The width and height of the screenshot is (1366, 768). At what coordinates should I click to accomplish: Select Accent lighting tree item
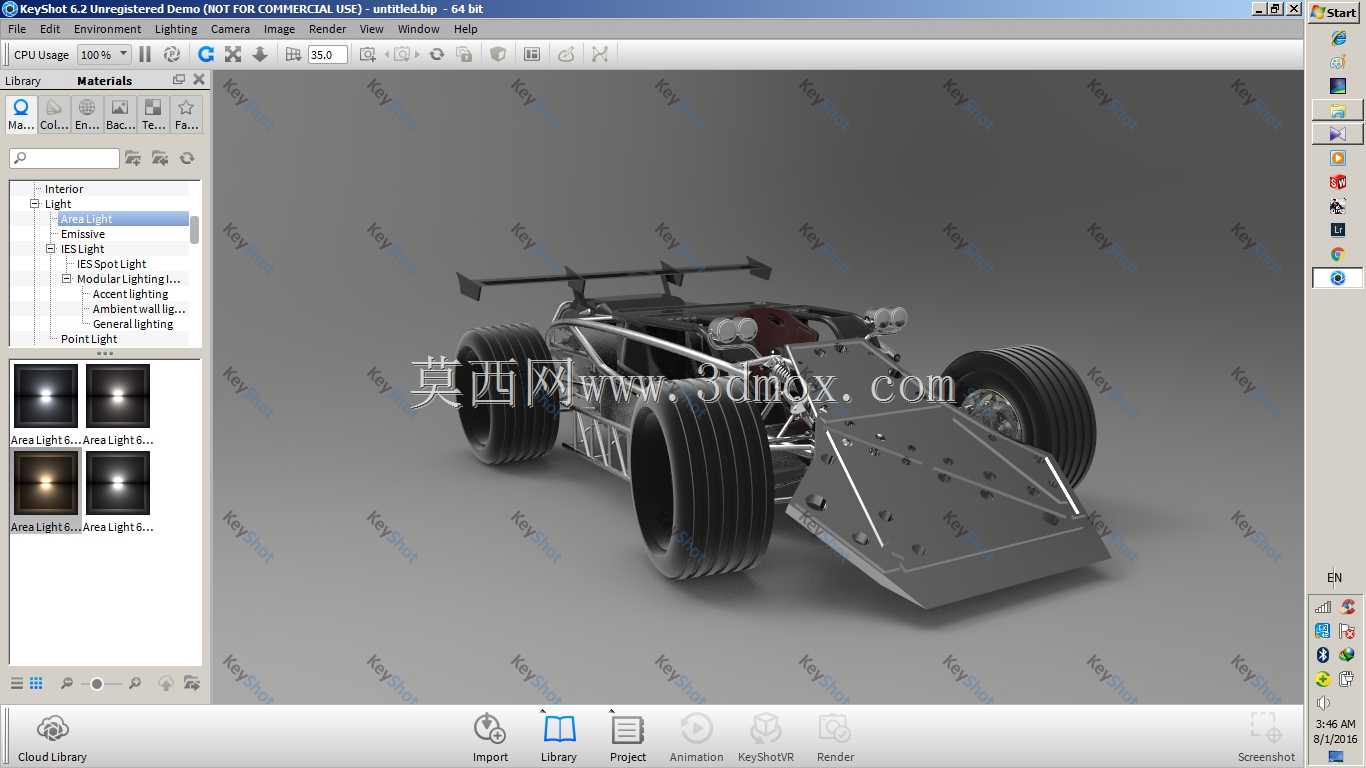click(x=130, y=294)
